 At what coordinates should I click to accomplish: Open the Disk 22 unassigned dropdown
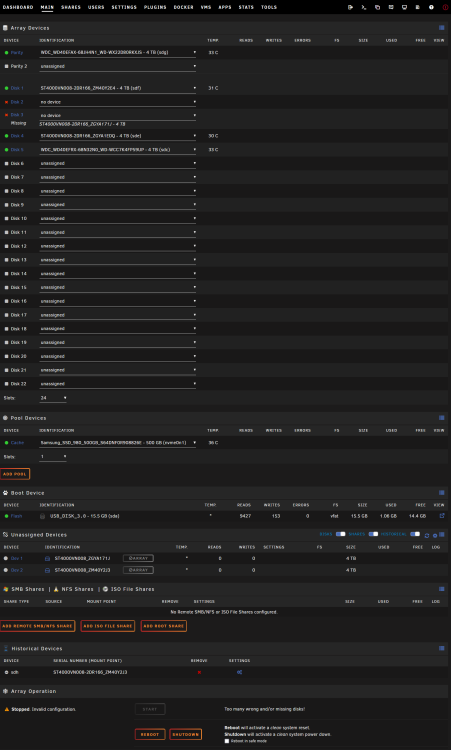[118, 384]
